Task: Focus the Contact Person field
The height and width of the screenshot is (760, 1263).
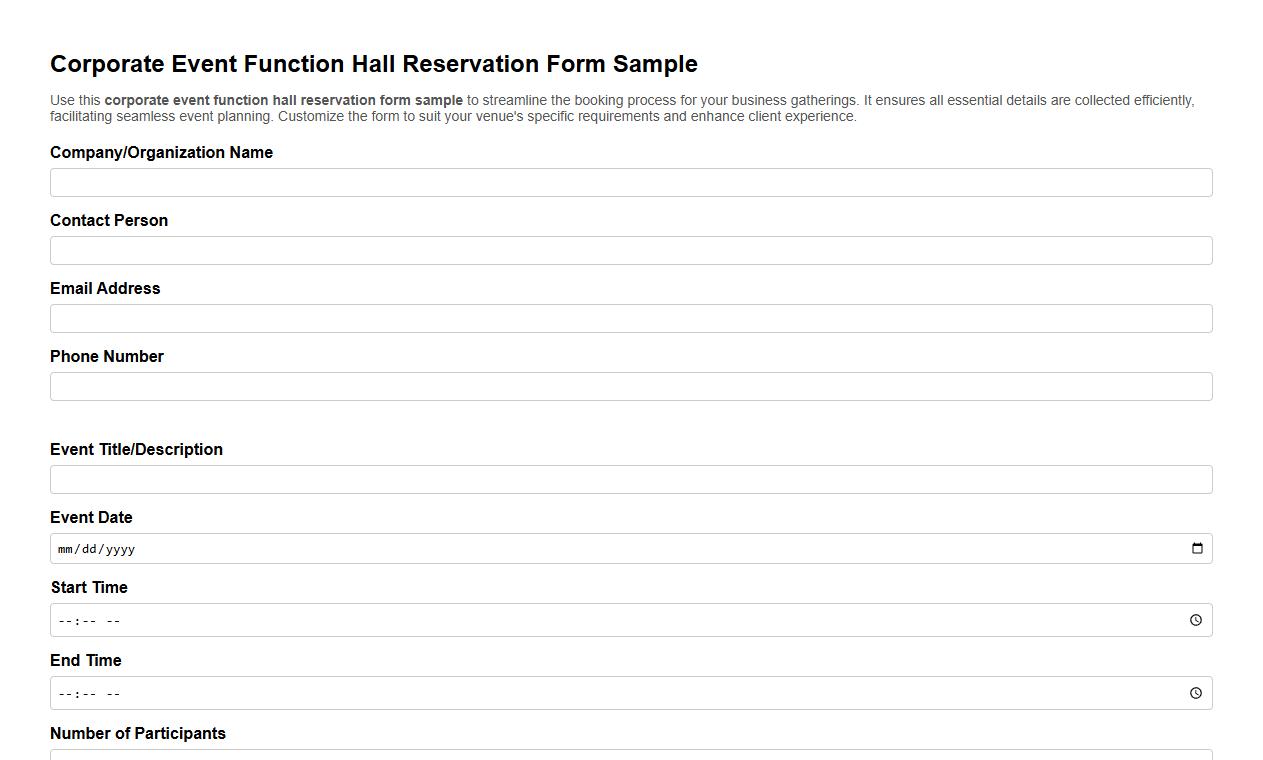Action: click(631, 250)
